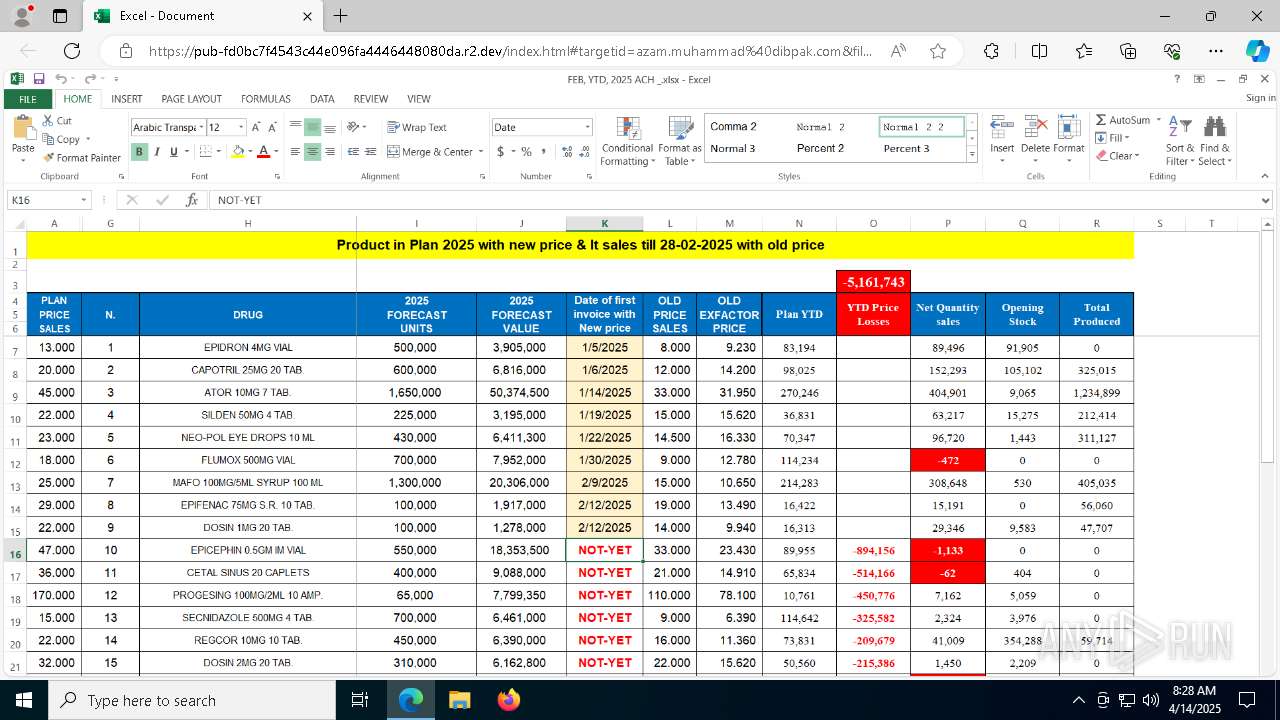Click the Redo arrow in Quick Access

[x=90, y=79]
